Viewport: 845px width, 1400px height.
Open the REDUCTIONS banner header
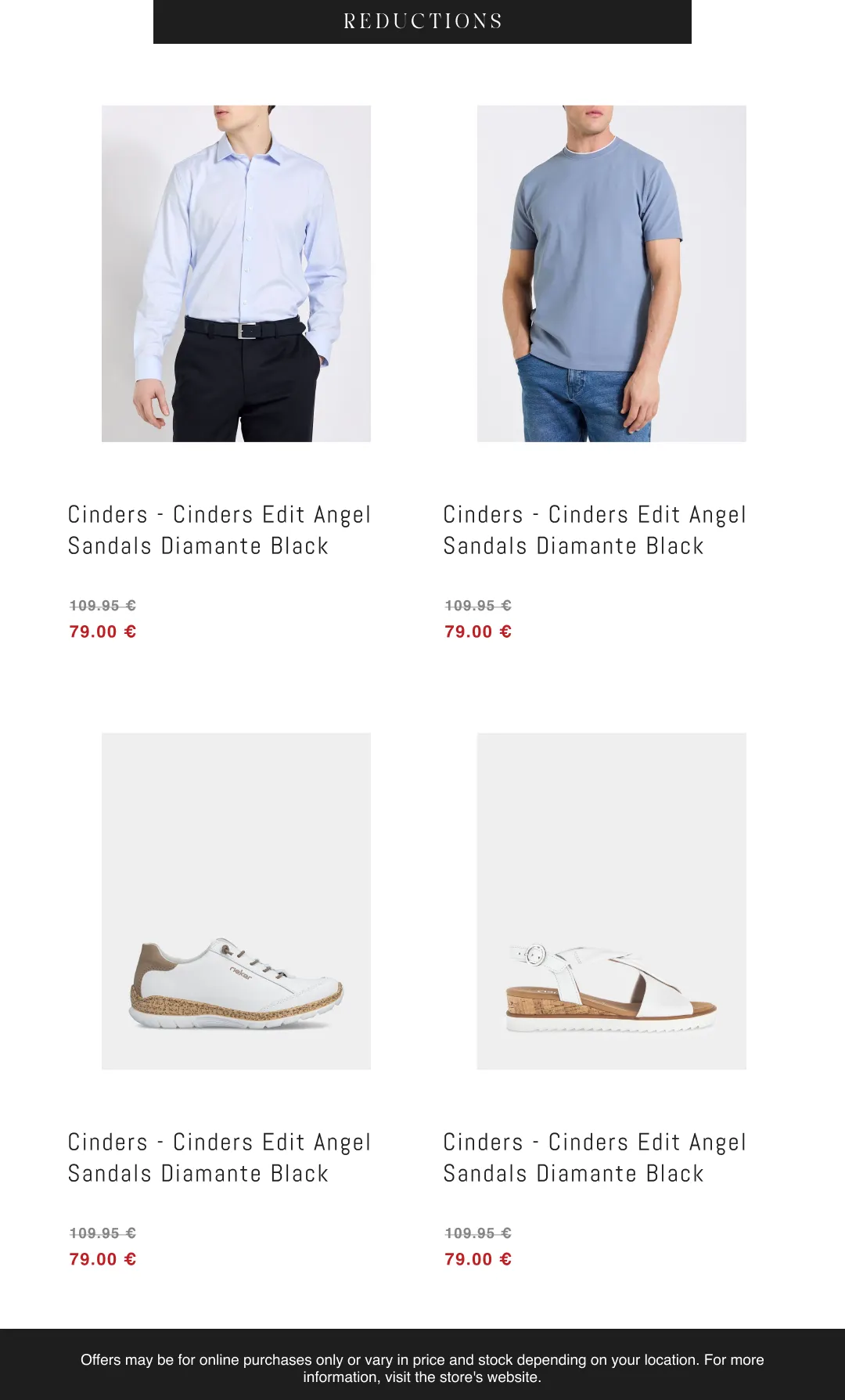pyautogui.click(x=422, y=22)
